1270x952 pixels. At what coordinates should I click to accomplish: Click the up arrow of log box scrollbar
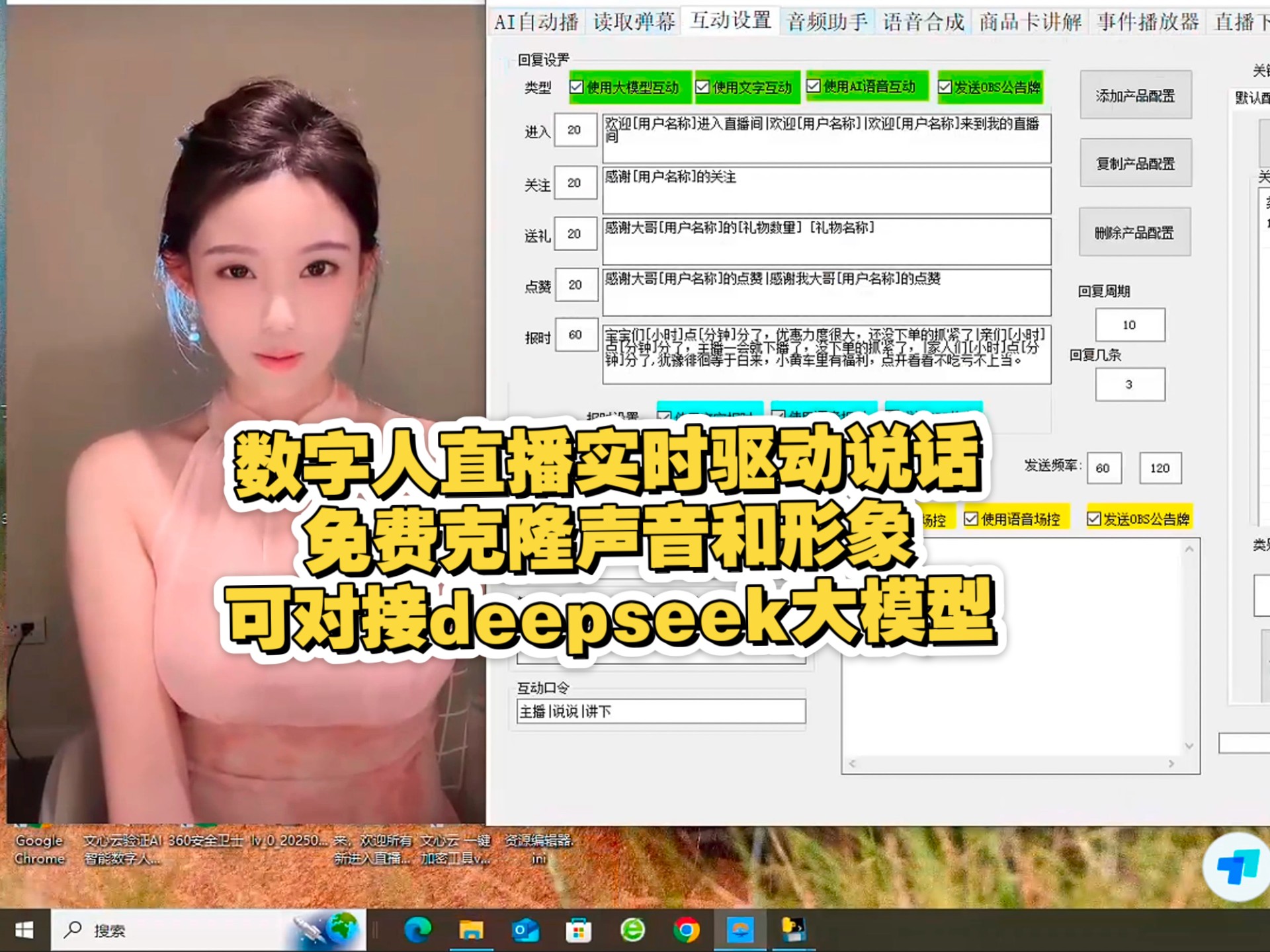(x=1189, y=549)
